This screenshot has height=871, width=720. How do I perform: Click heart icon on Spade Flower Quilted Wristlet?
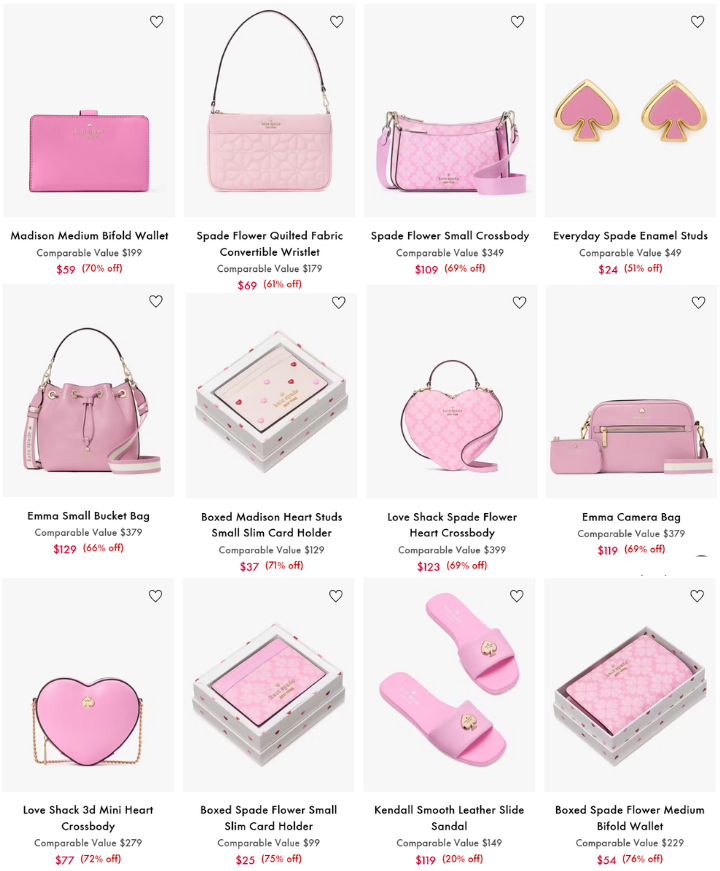pyautogui.click(x=337, y=22)
